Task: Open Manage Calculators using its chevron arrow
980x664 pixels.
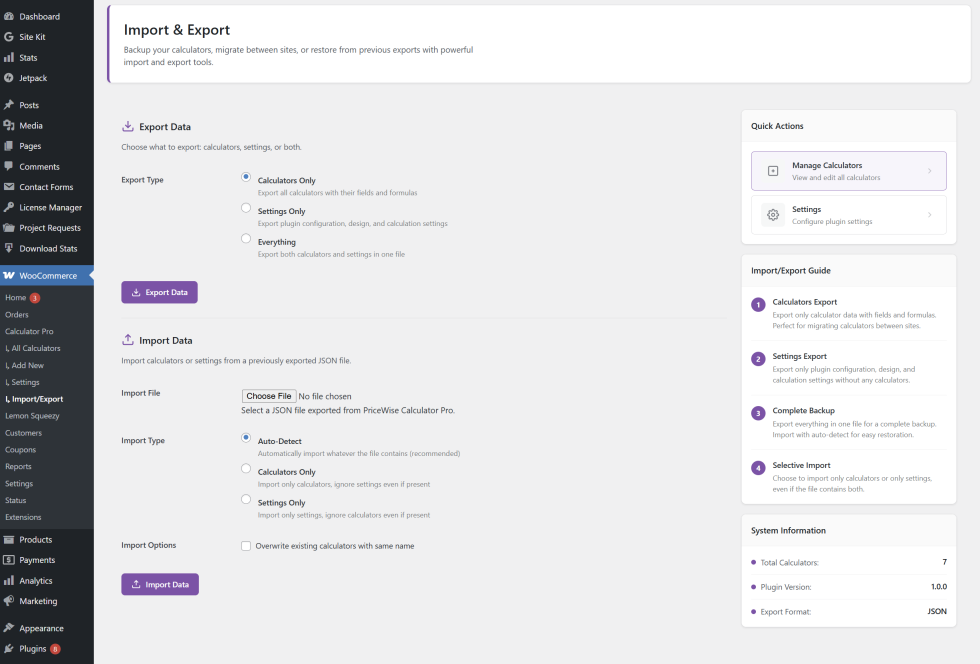Action: click(x=929, y=171)
